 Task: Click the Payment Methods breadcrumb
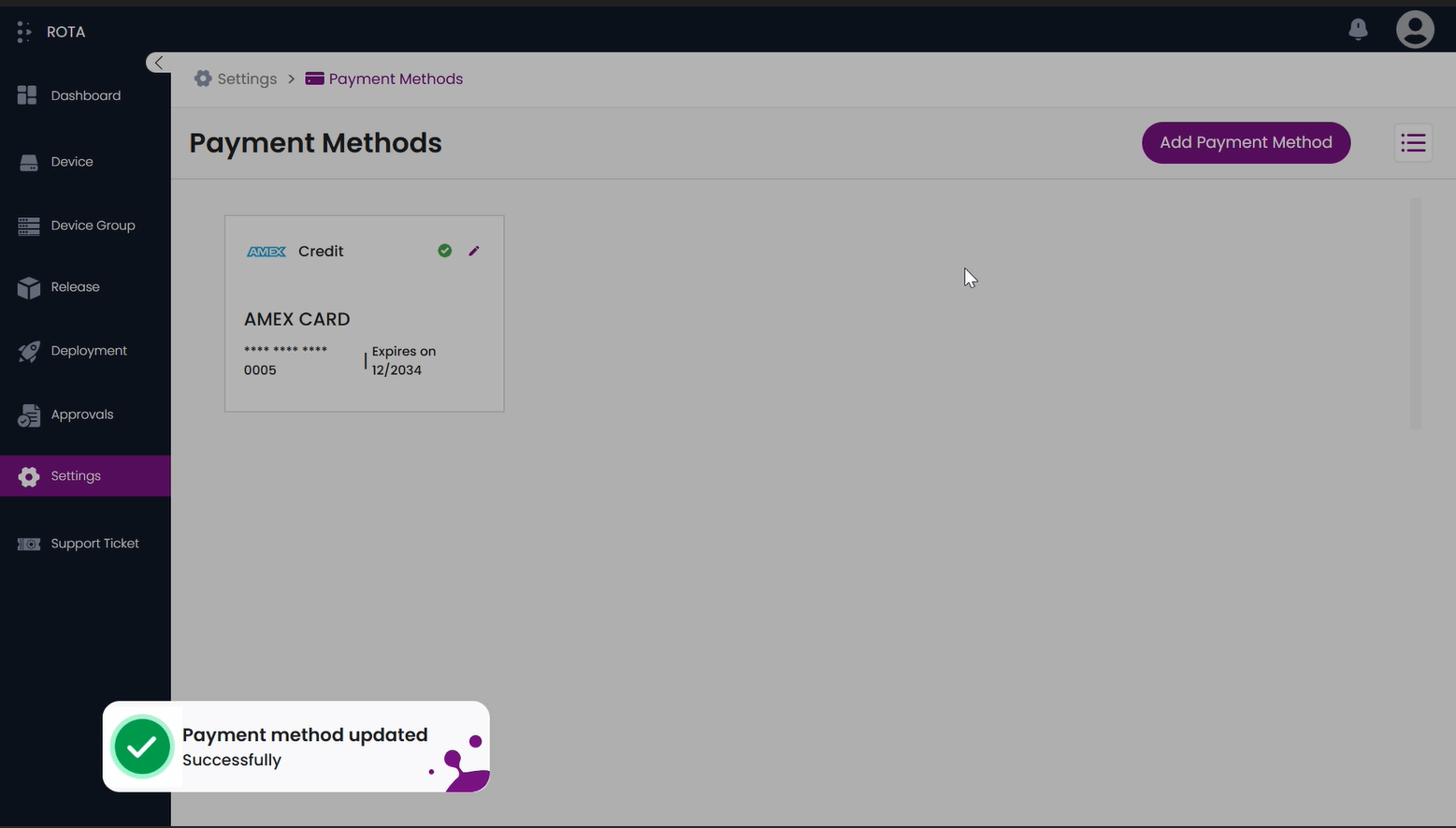[395, 80]
